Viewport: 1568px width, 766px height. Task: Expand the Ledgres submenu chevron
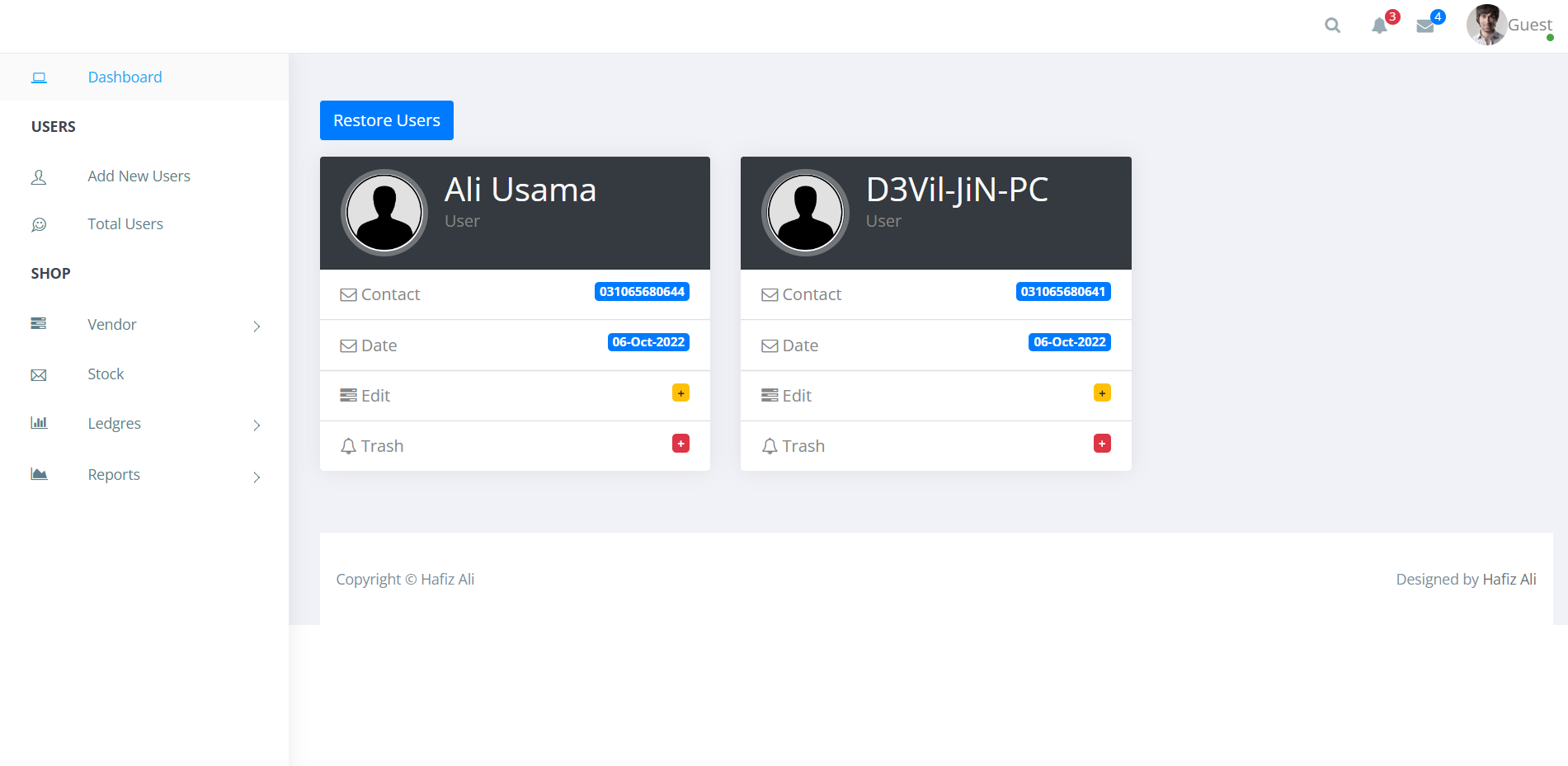point(257,425)
